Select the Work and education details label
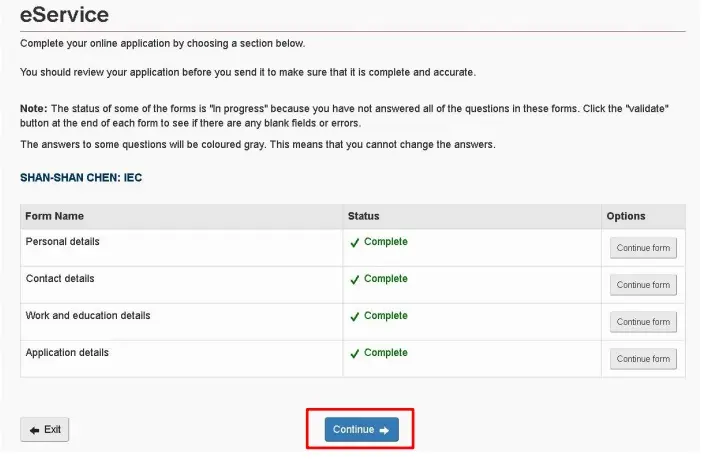Screen dimensions: 702x459 tap(88, 316)
